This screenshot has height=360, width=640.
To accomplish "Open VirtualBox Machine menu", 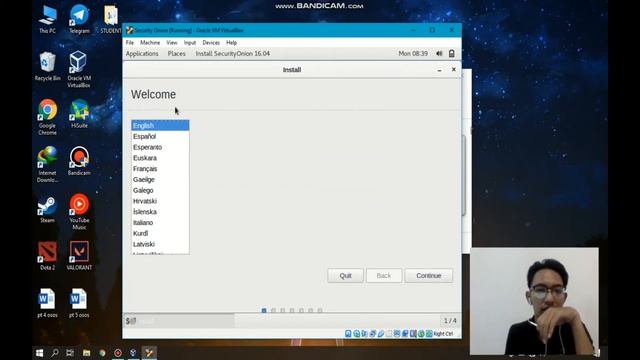I will pyautogui.click(x=150, y=42).
